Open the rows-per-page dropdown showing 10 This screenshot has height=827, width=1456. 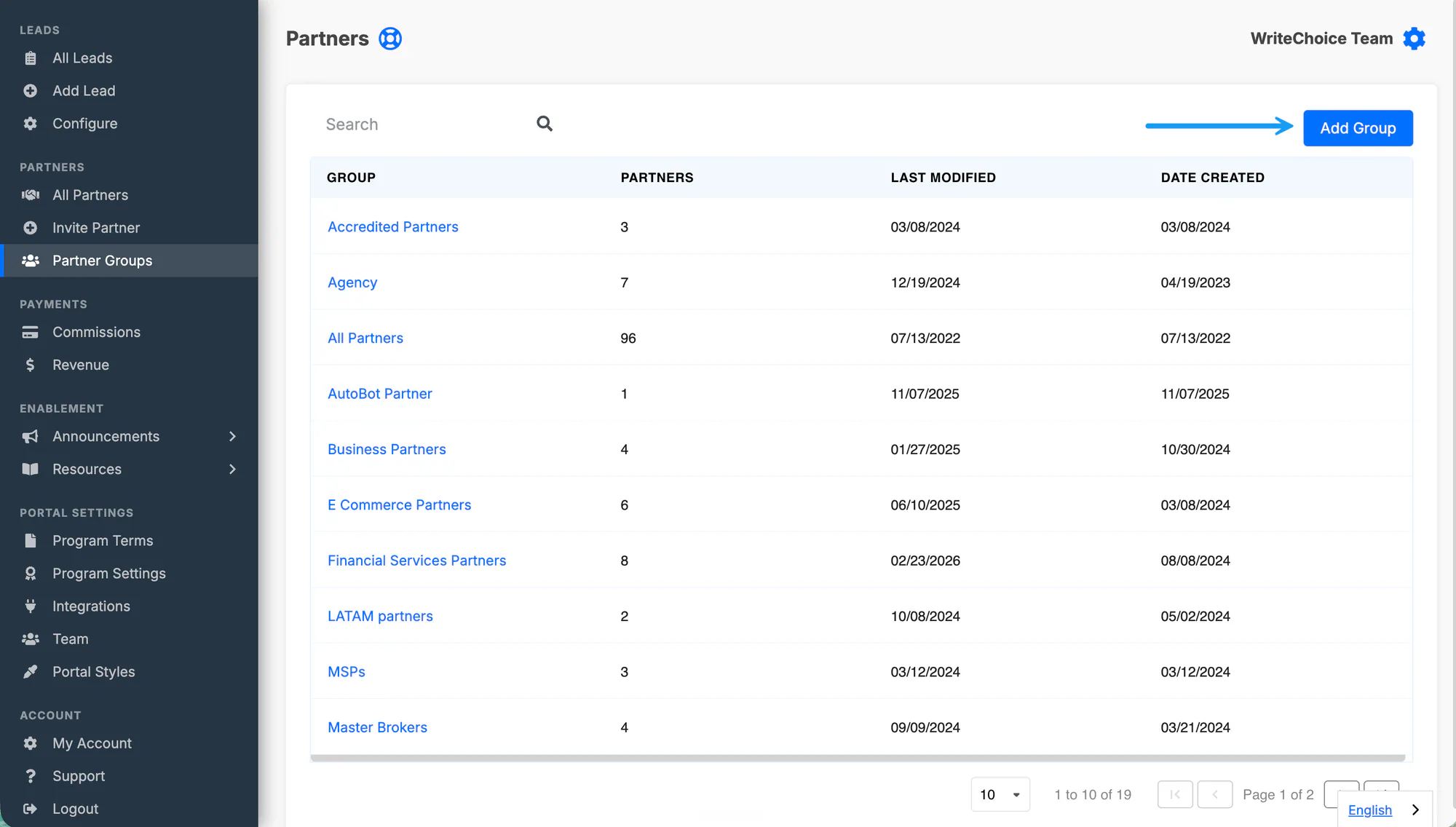tap(1000, 794)
